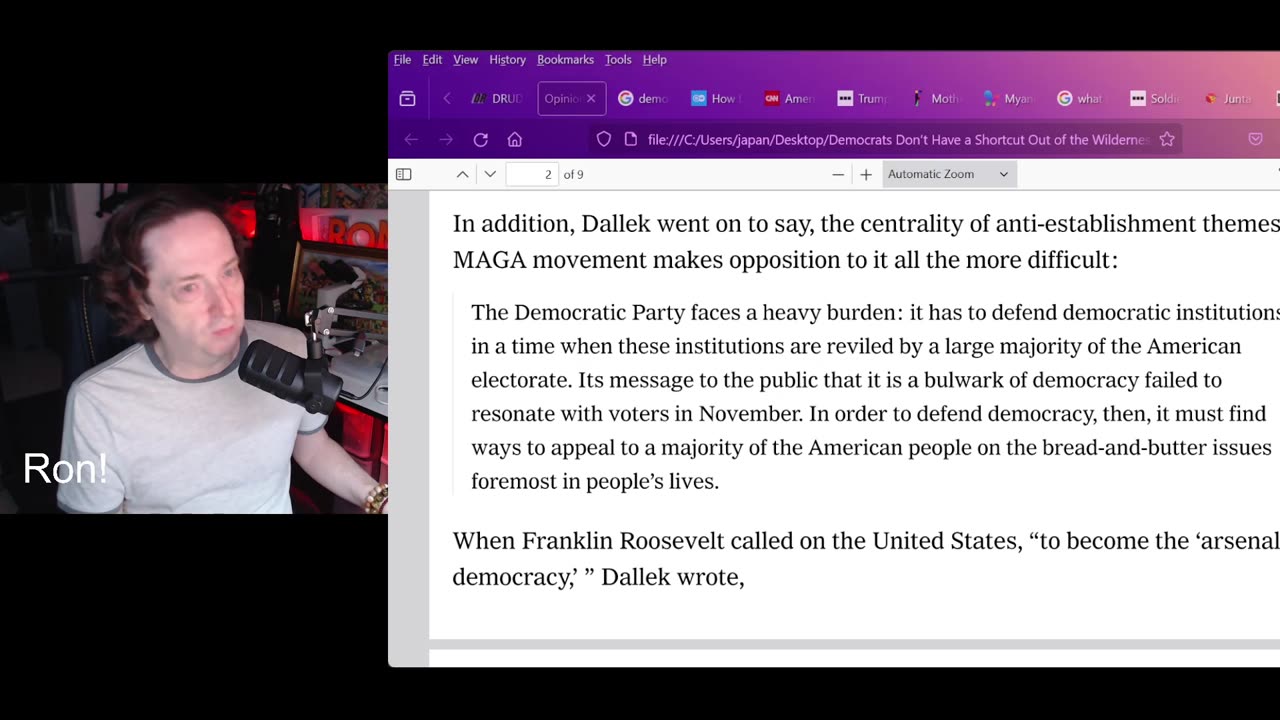This screenshot has height=720, width=1280.
Task: Click the 'of 9' page count text
Action: coord(573,174)
